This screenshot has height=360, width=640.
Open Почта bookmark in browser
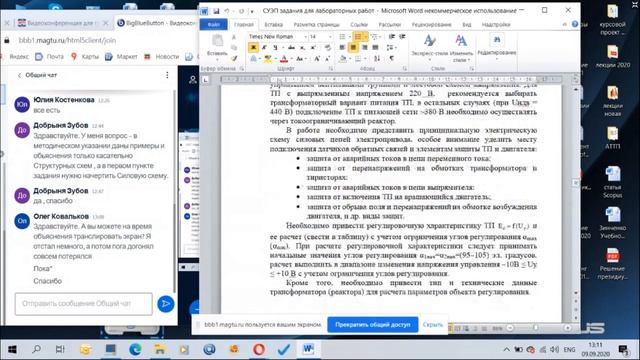[x=50, y=56]
